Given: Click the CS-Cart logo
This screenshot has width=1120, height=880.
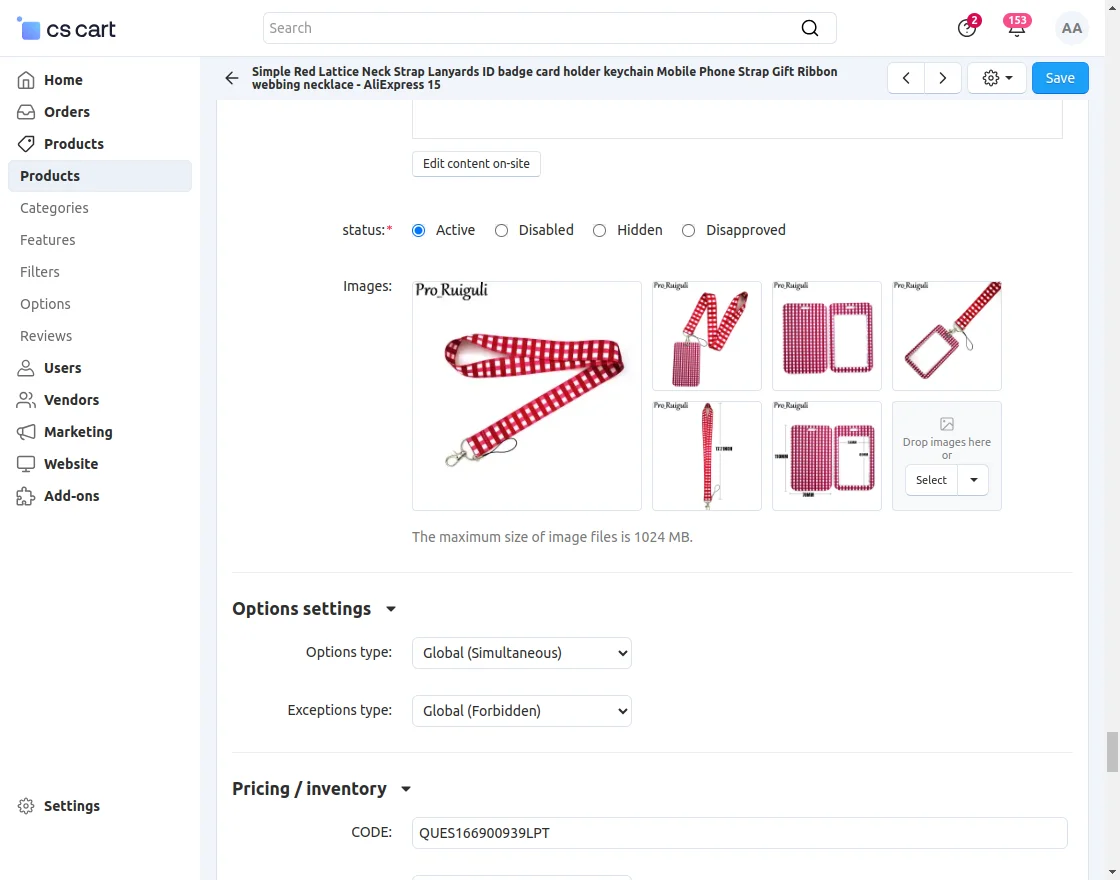Looking at the screenshot, I should 67,29.
